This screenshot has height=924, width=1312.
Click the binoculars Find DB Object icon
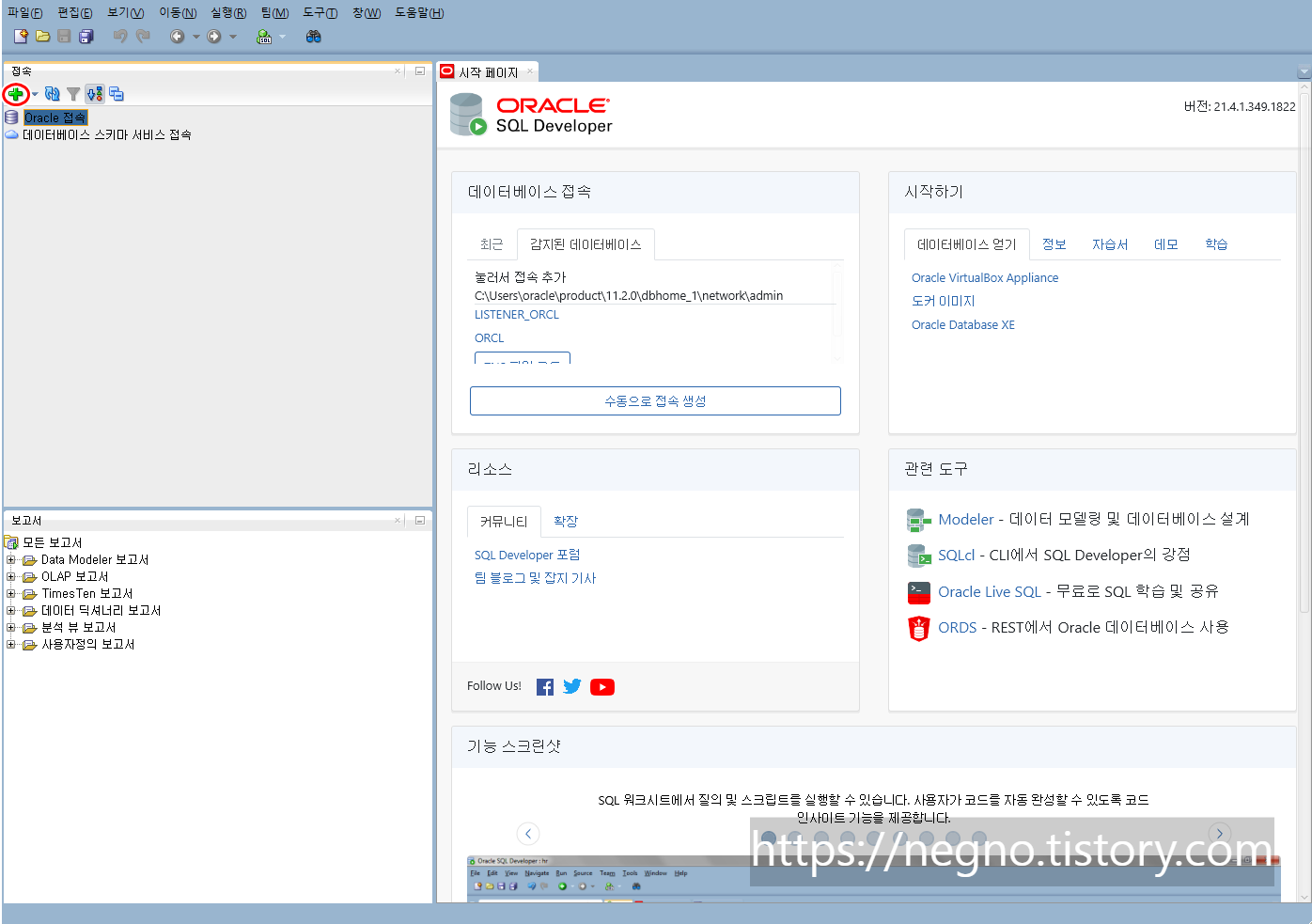[314, 37]
